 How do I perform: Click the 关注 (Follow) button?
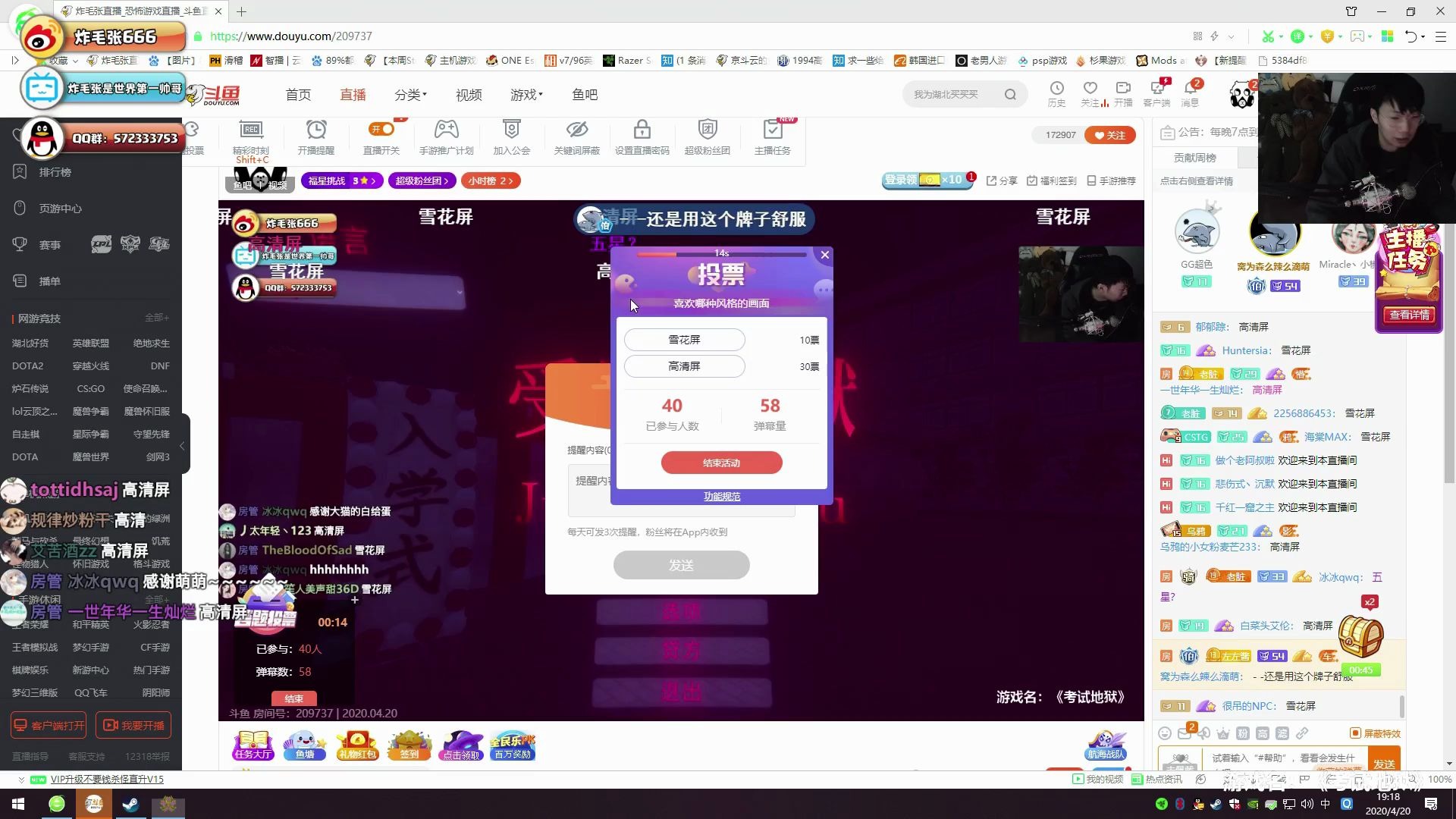click(1113, 135)
